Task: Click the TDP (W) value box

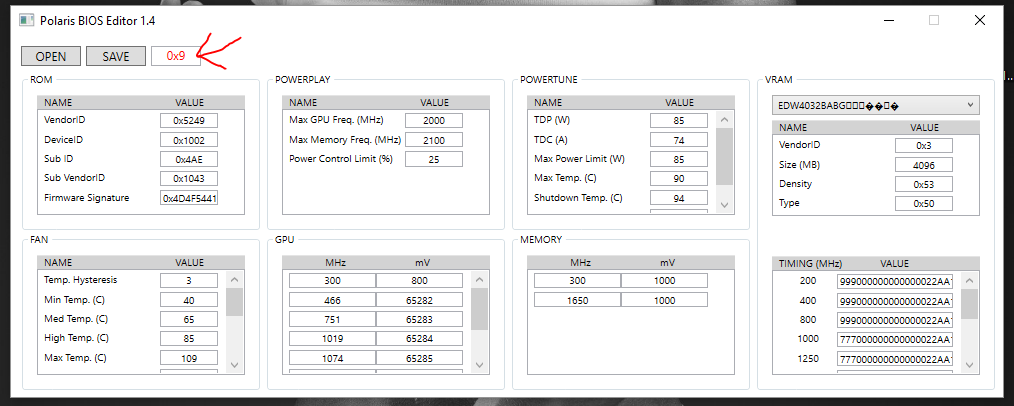Action: 679,121
